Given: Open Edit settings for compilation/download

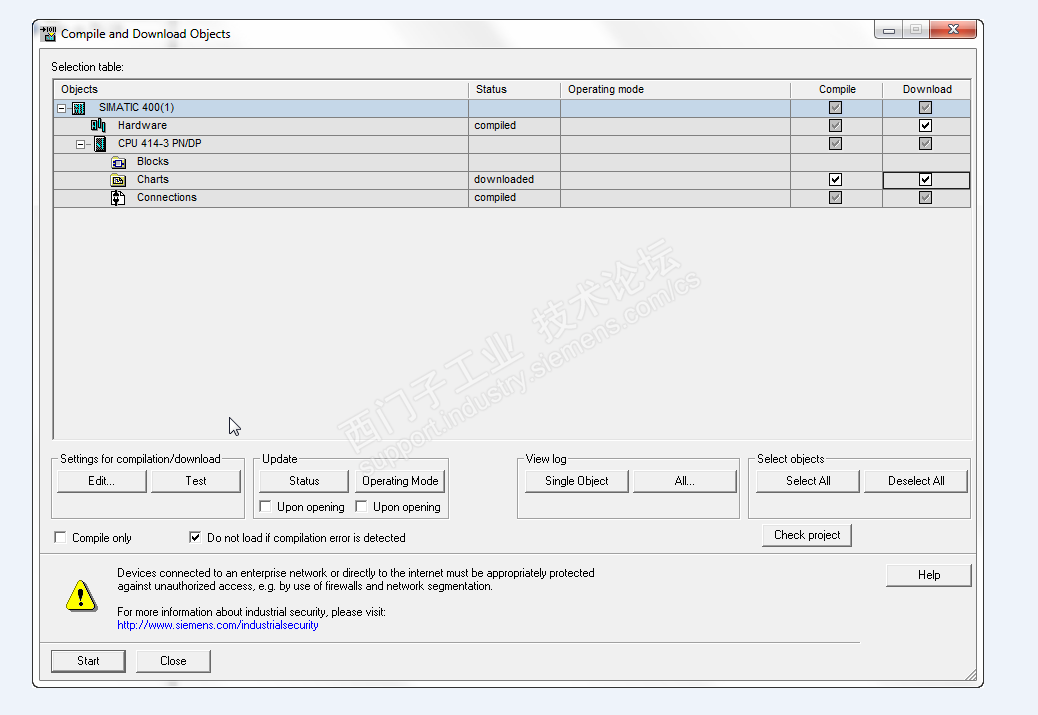Looking at the screenshot, I should coord(102,481).
